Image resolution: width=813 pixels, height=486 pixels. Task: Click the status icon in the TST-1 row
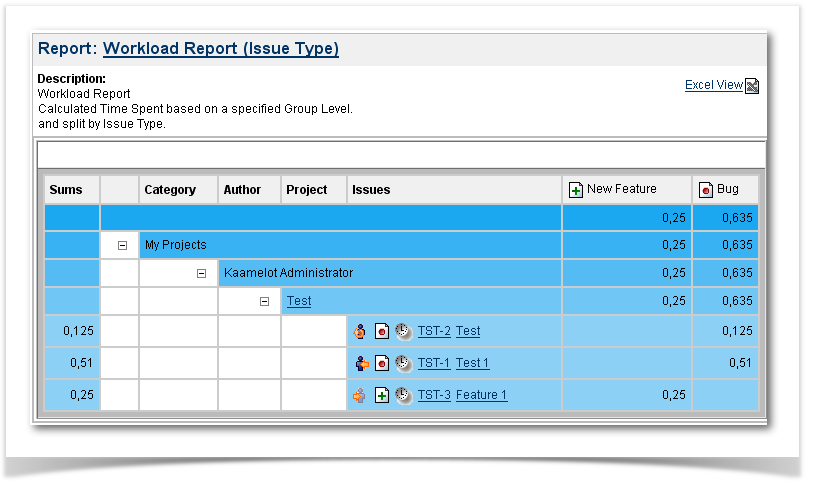pos(360,363)
